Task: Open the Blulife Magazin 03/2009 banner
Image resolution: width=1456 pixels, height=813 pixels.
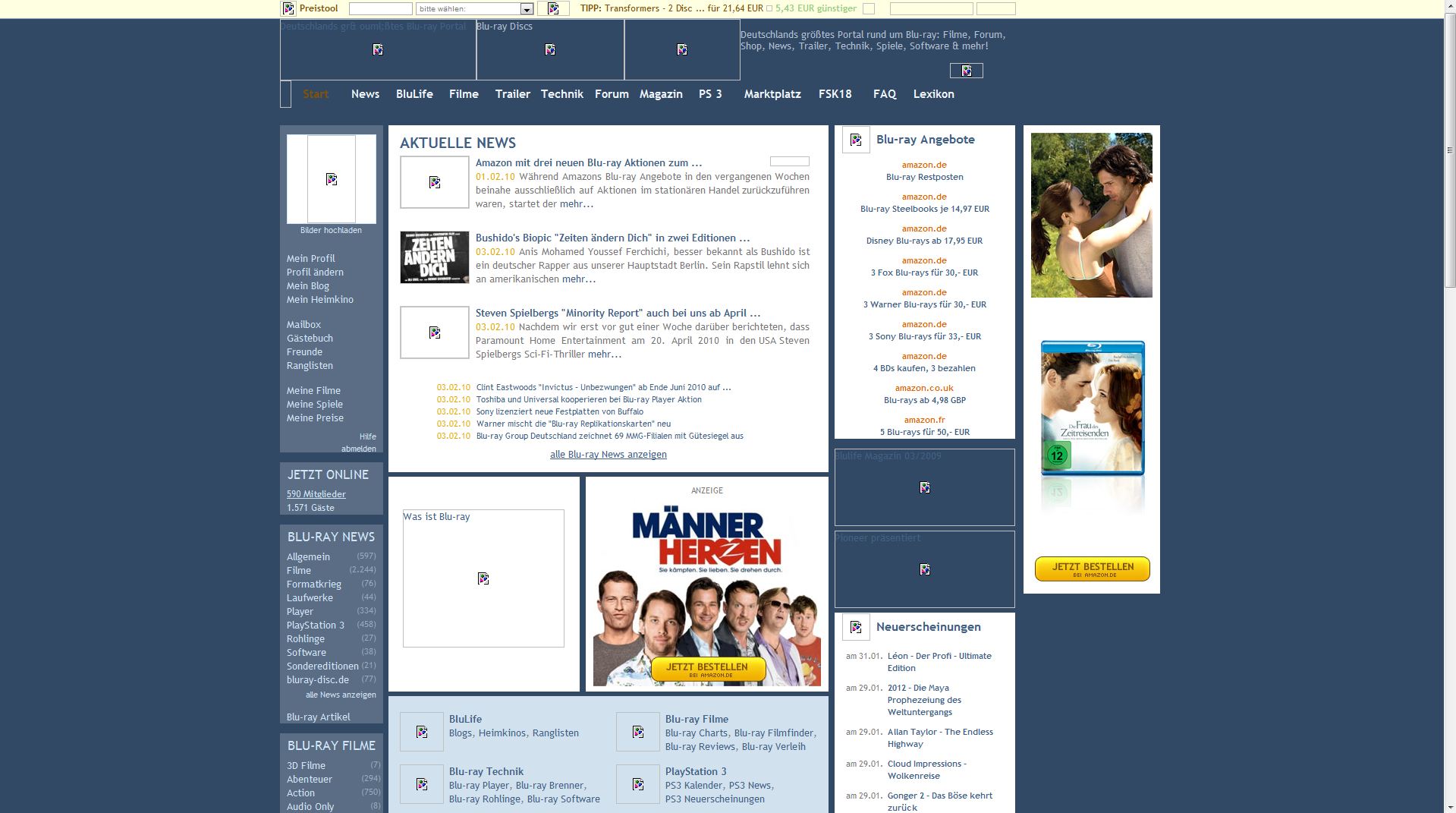Action: [925, 487]
